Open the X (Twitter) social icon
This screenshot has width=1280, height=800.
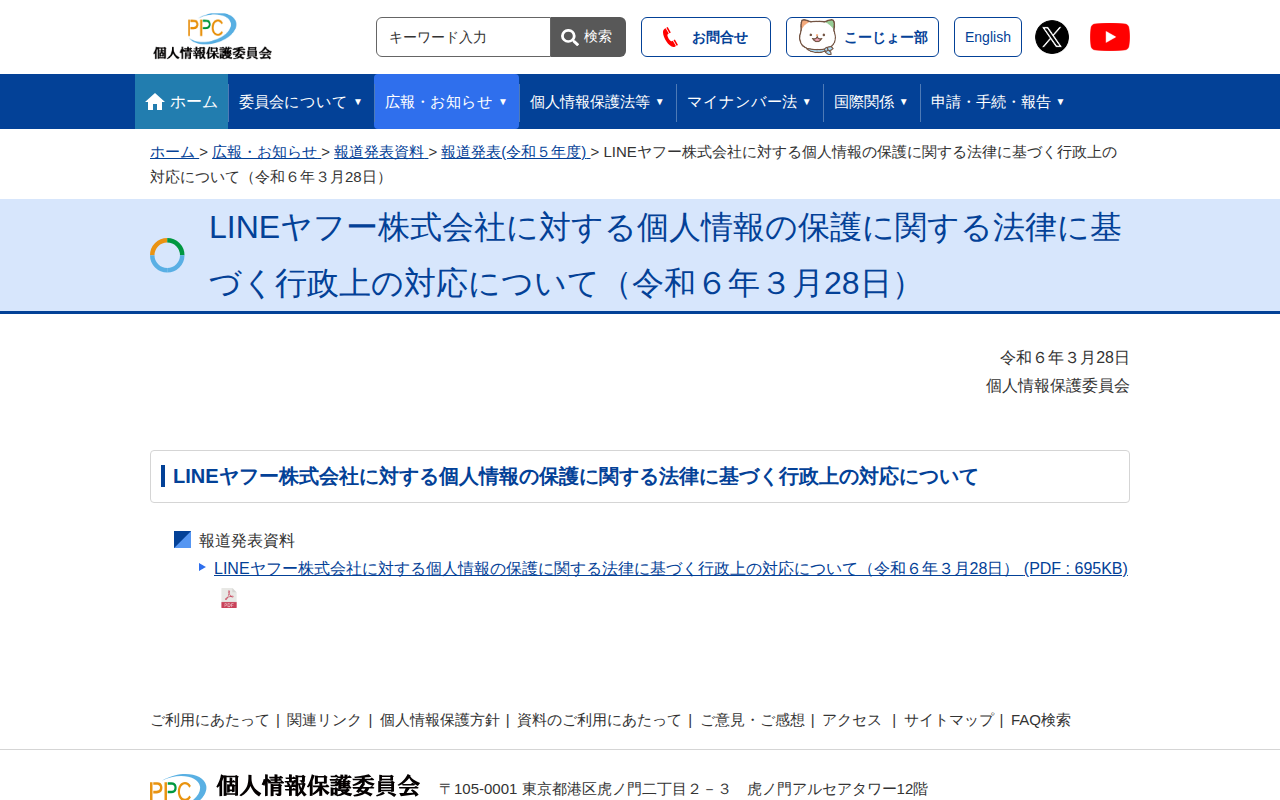(x=1052, y=37)
